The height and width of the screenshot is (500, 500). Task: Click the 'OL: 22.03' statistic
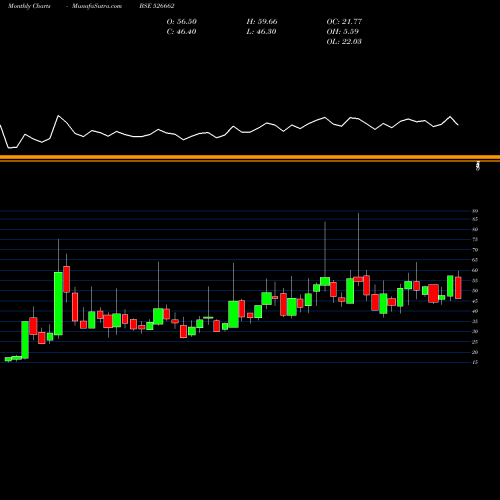point(344,42)
